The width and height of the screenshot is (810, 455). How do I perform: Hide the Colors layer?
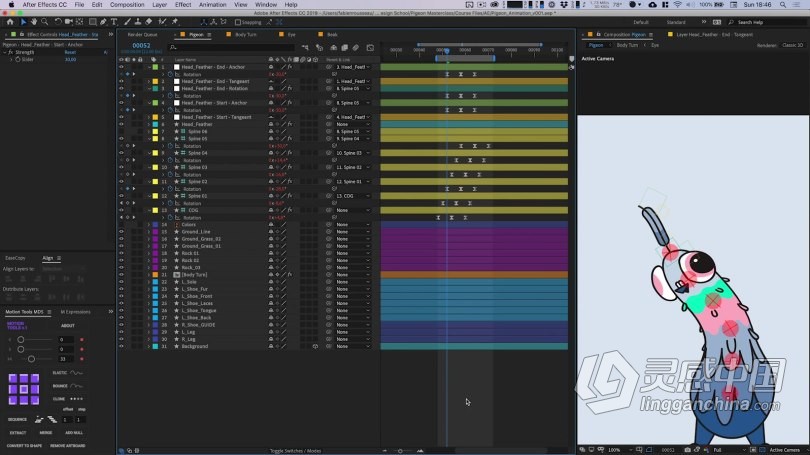click(x=121, y=225)
